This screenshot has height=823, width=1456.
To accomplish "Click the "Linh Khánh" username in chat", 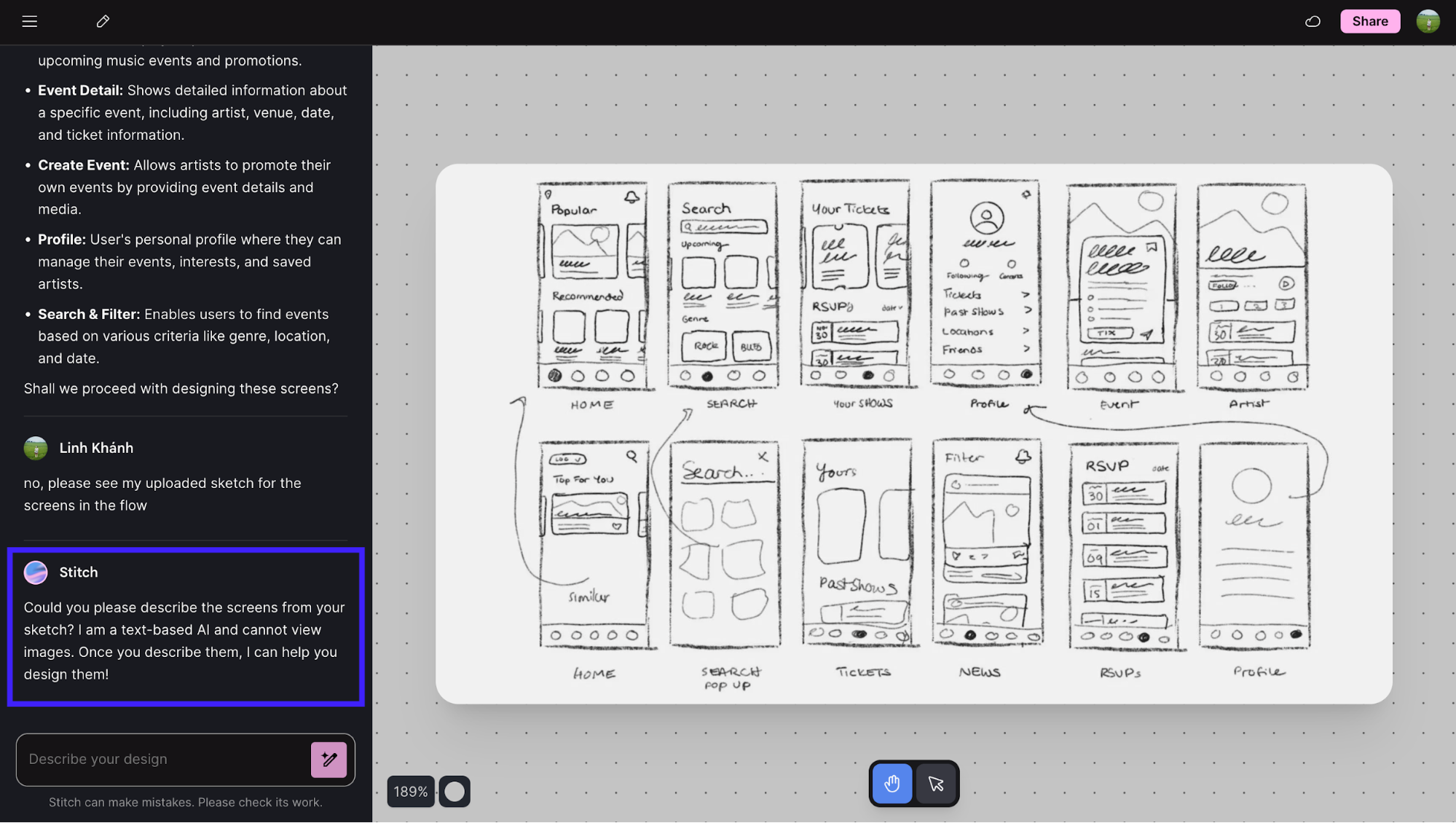I will tap(96, 448).
